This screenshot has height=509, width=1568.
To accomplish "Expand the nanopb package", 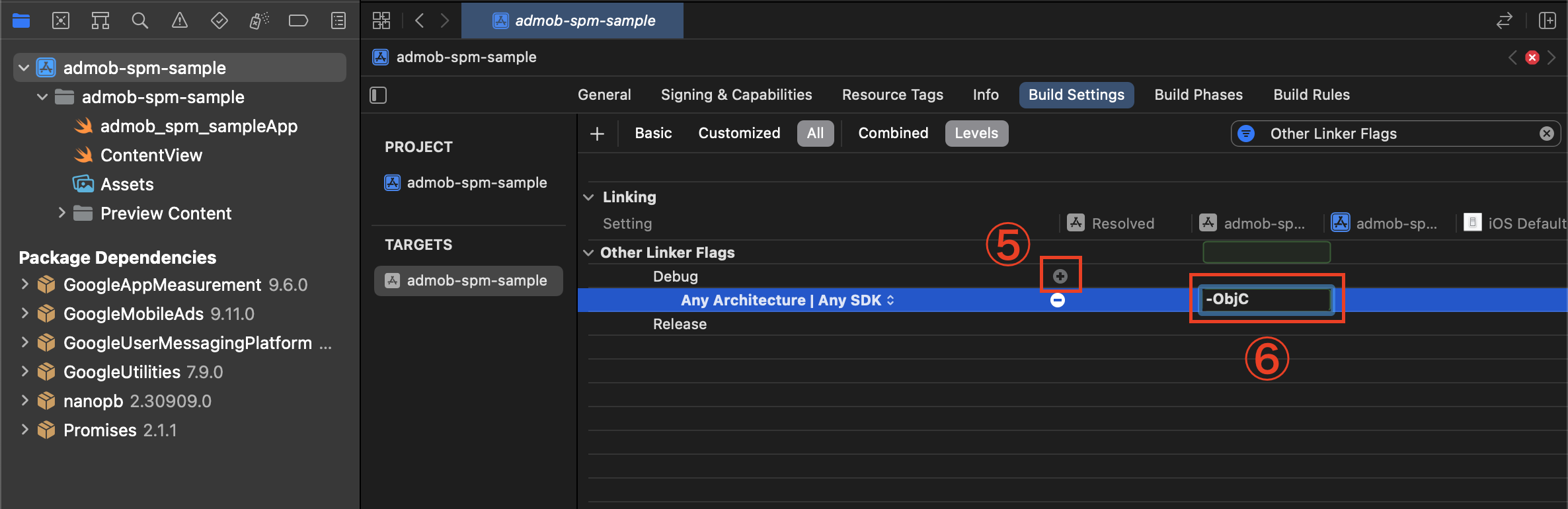I will coord(24,401).
